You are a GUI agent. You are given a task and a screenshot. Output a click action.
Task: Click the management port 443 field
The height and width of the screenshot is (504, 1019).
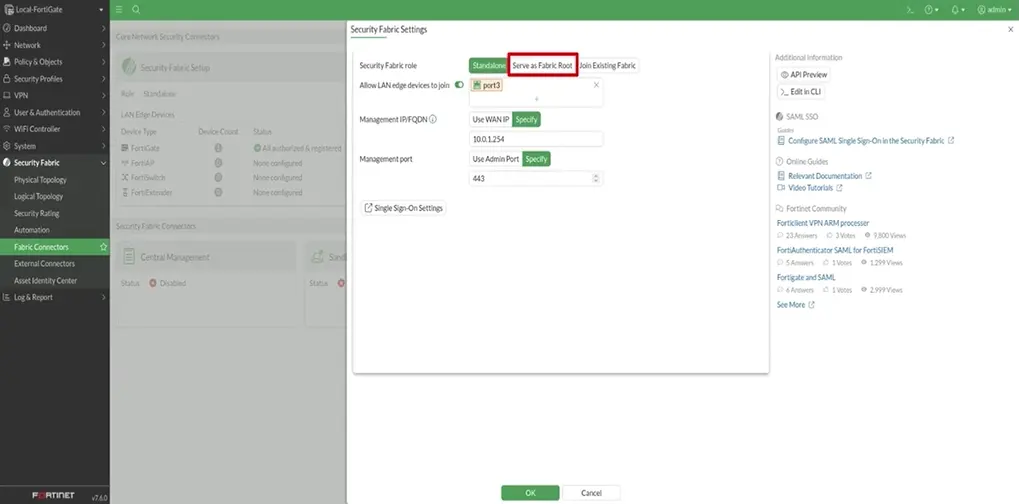click(x=536, y=179)
